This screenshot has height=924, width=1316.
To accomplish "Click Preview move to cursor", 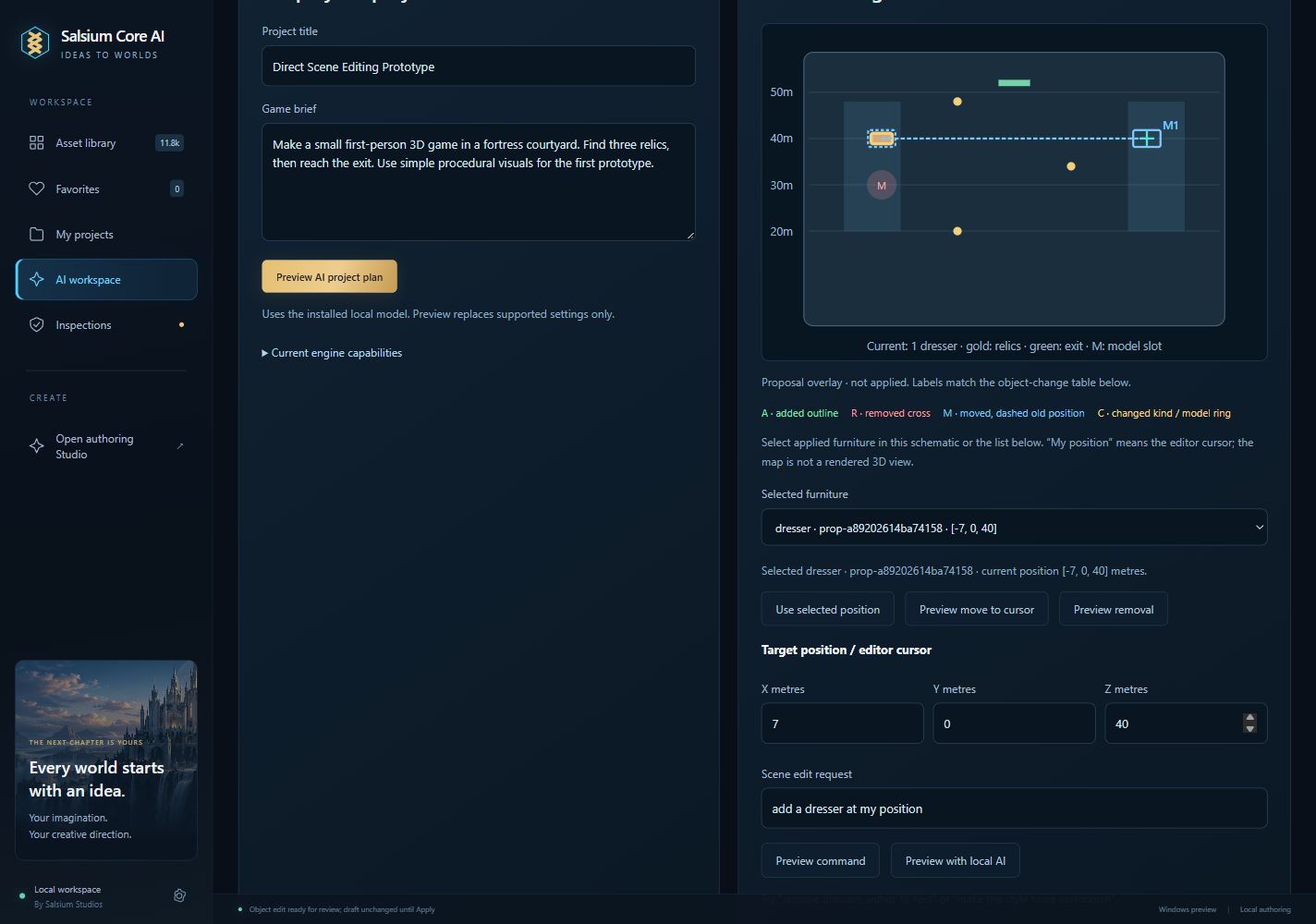I will point(976,609).
